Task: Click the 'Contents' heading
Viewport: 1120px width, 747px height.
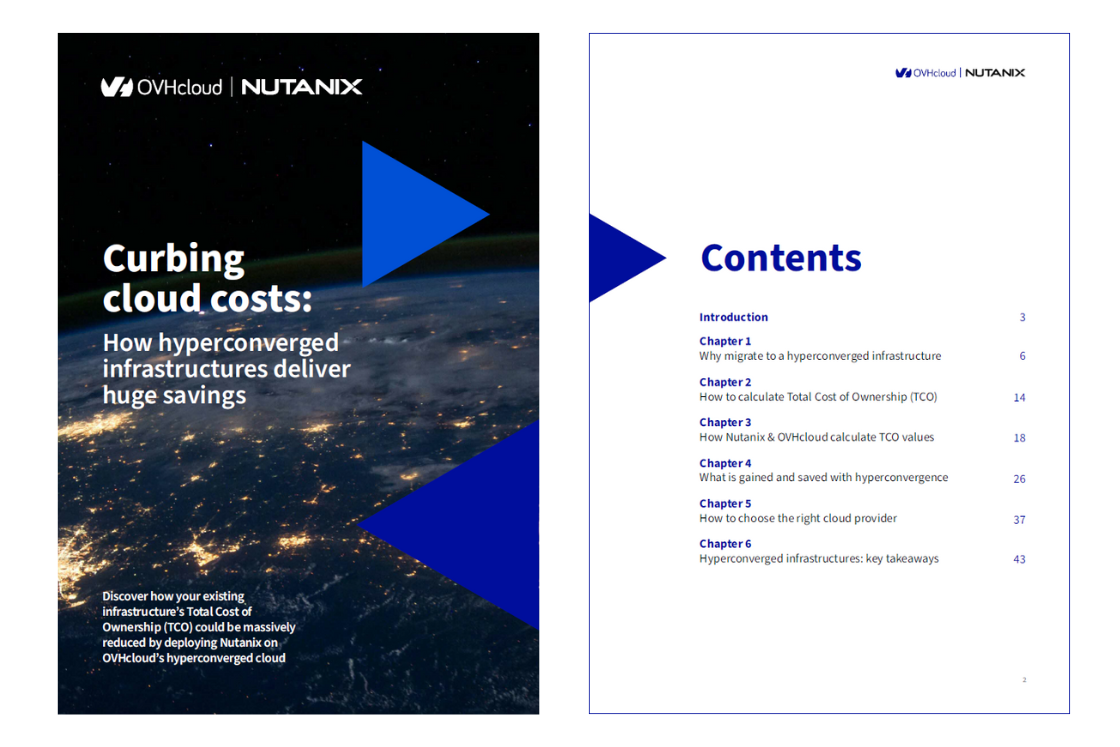Action: 781,258
